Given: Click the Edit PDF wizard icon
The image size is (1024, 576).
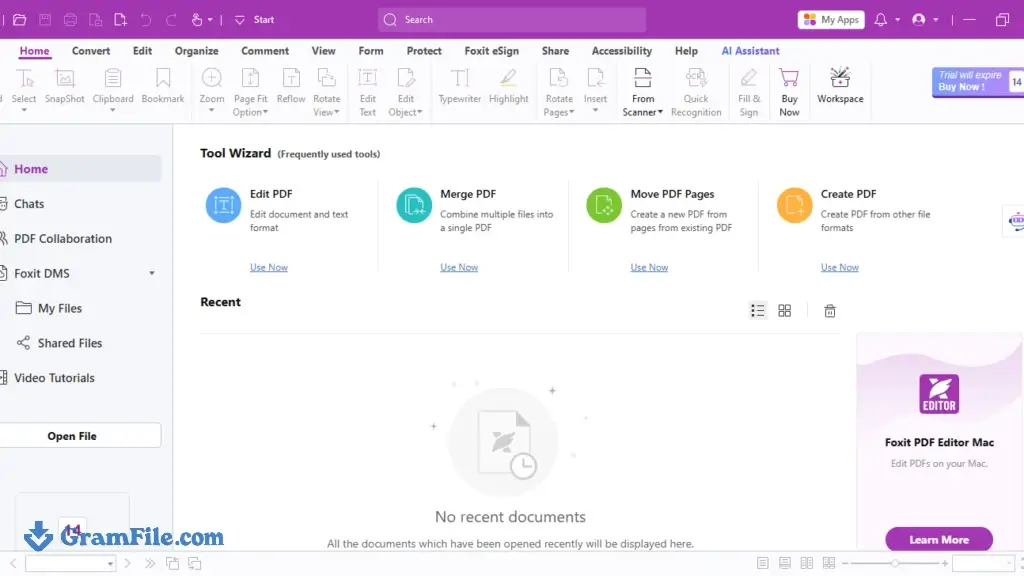Looking at the screenshot, I should click(223, 205).
